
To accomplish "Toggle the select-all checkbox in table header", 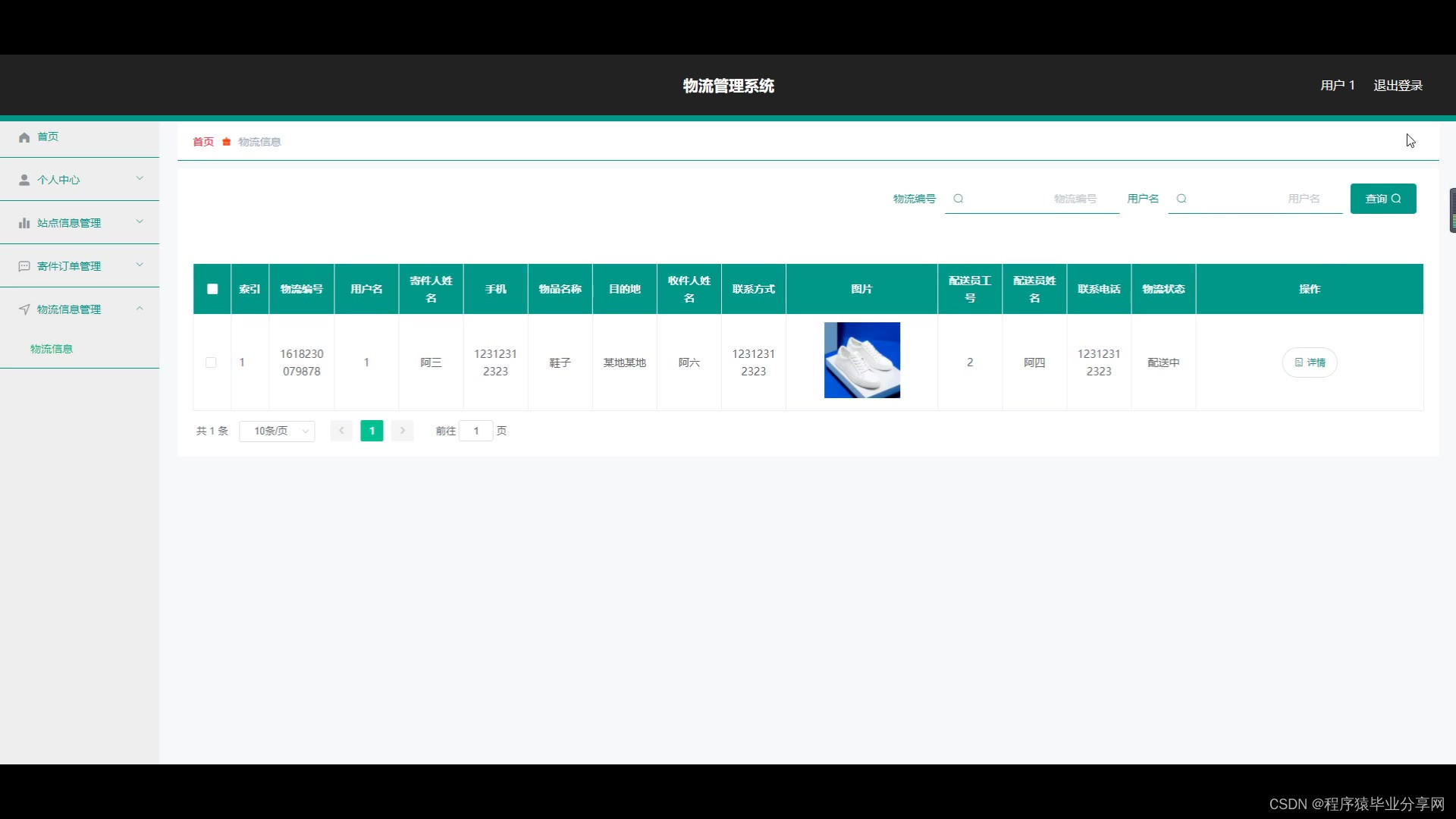I will (212, 289).
